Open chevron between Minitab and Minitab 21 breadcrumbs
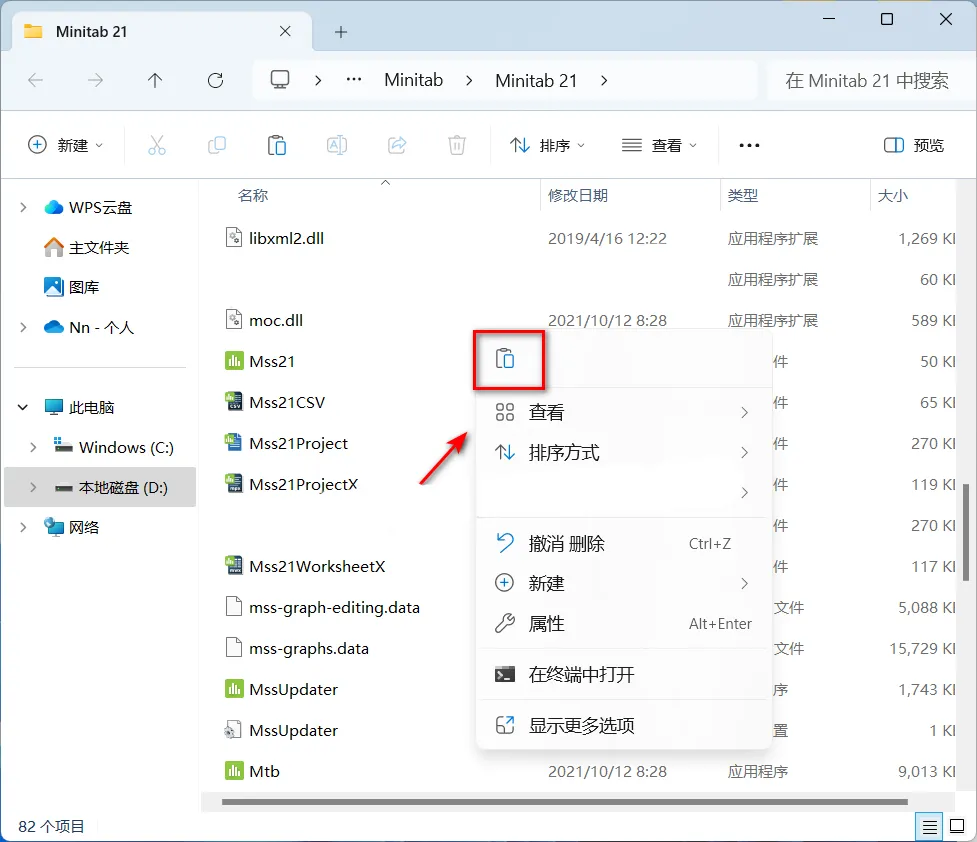This screenshot has width=977, height=842. click(x=469, y=80)
